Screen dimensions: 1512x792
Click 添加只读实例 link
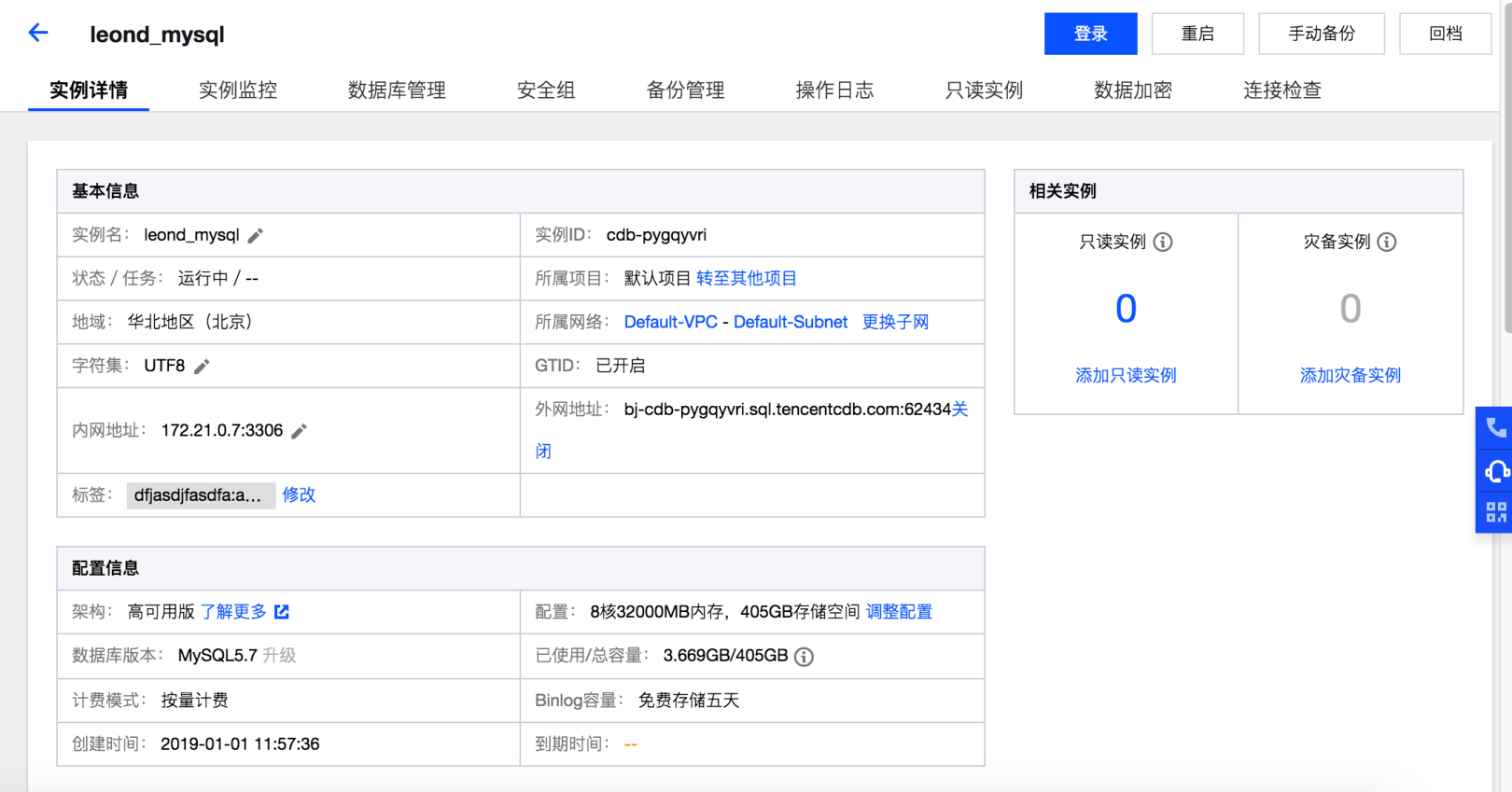1126,376
